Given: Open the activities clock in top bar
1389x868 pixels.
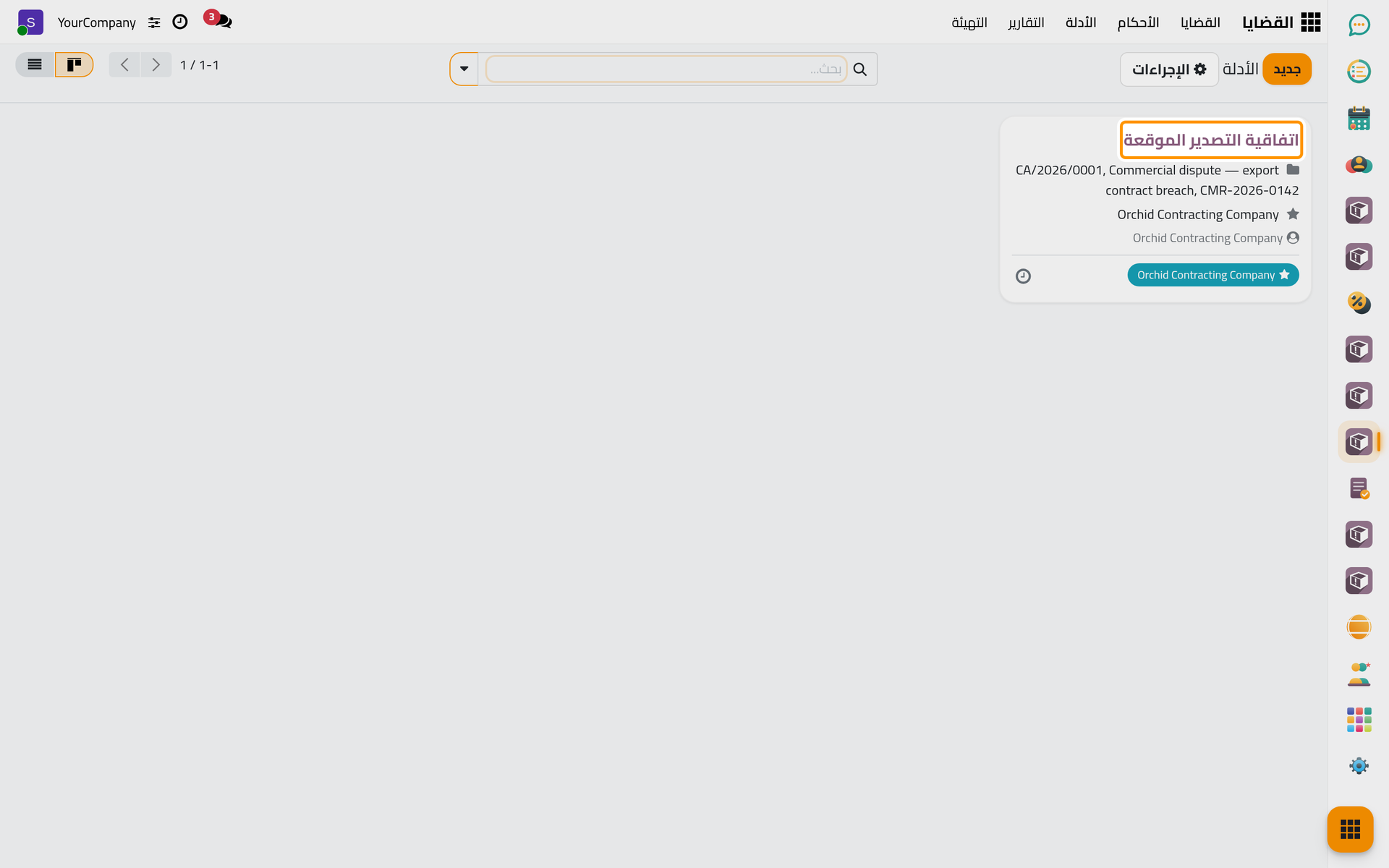Looking at the screenshot, I should pos(180,22).
